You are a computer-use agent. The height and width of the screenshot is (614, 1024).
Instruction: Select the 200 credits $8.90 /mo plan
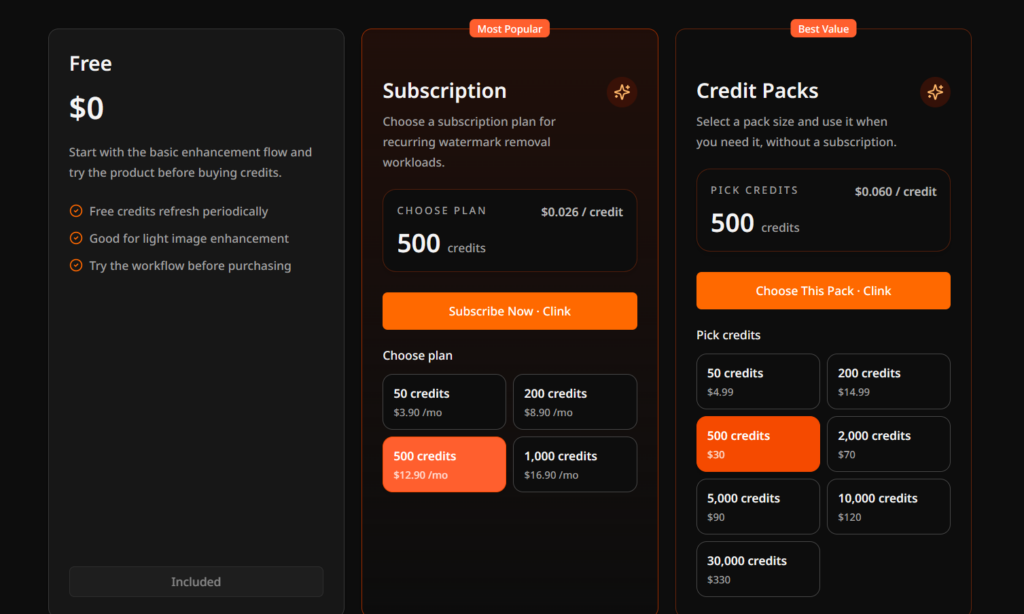575,402
